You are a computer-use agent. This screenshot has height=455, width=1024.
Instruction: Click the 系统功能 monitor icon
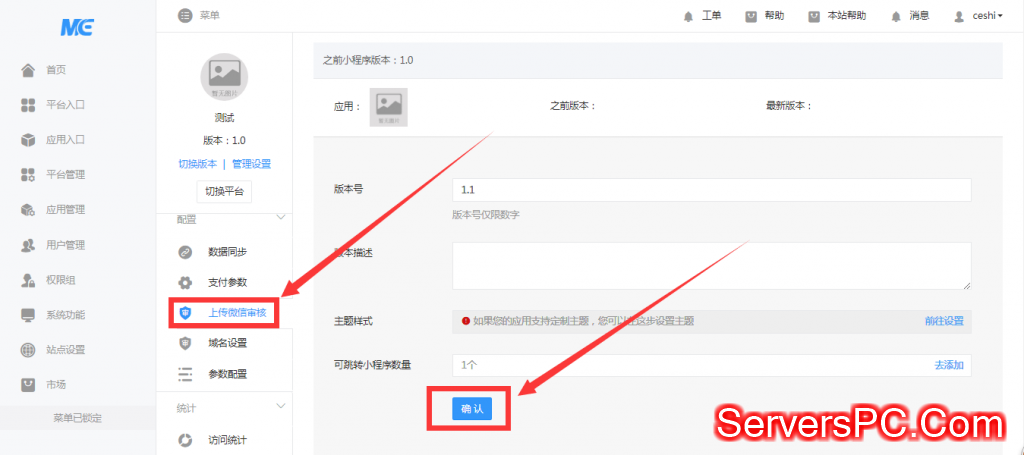[28, 315]
